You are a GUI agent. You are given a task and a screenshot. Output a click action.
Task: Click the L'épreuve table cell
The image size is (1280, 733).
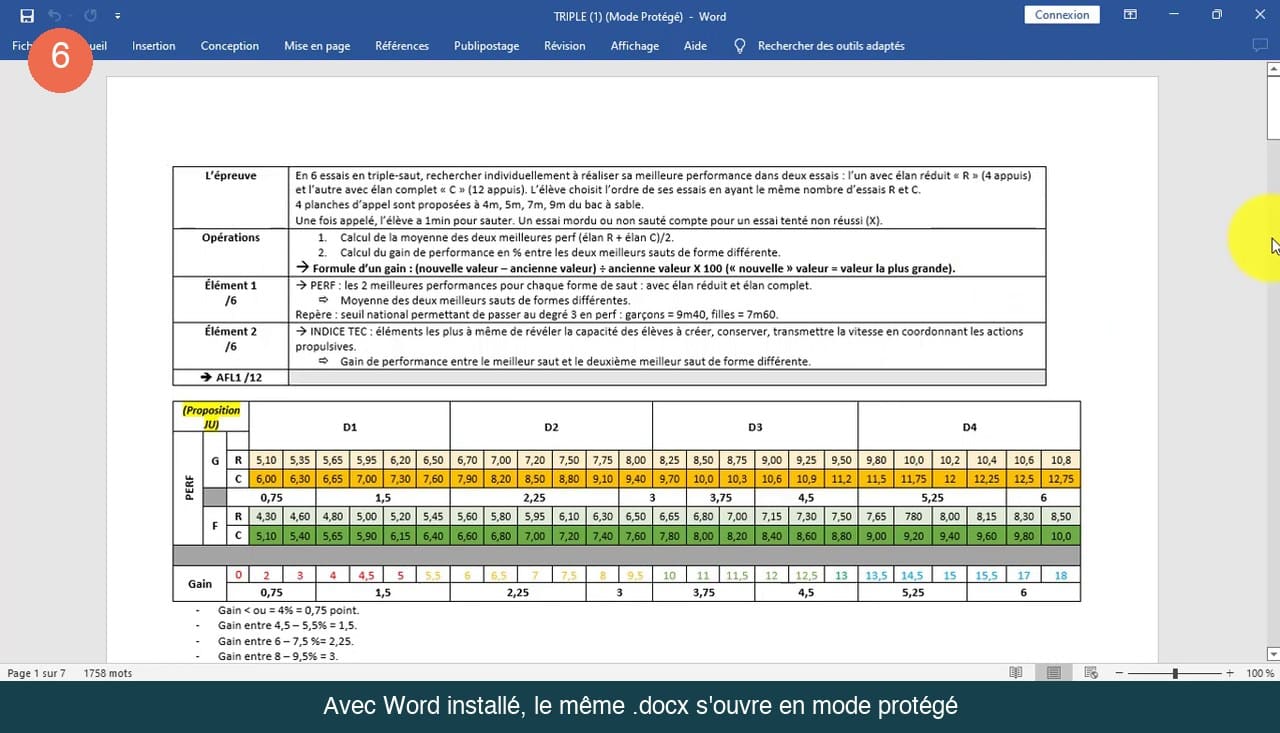pyautogui.click(x=231, y=198)
